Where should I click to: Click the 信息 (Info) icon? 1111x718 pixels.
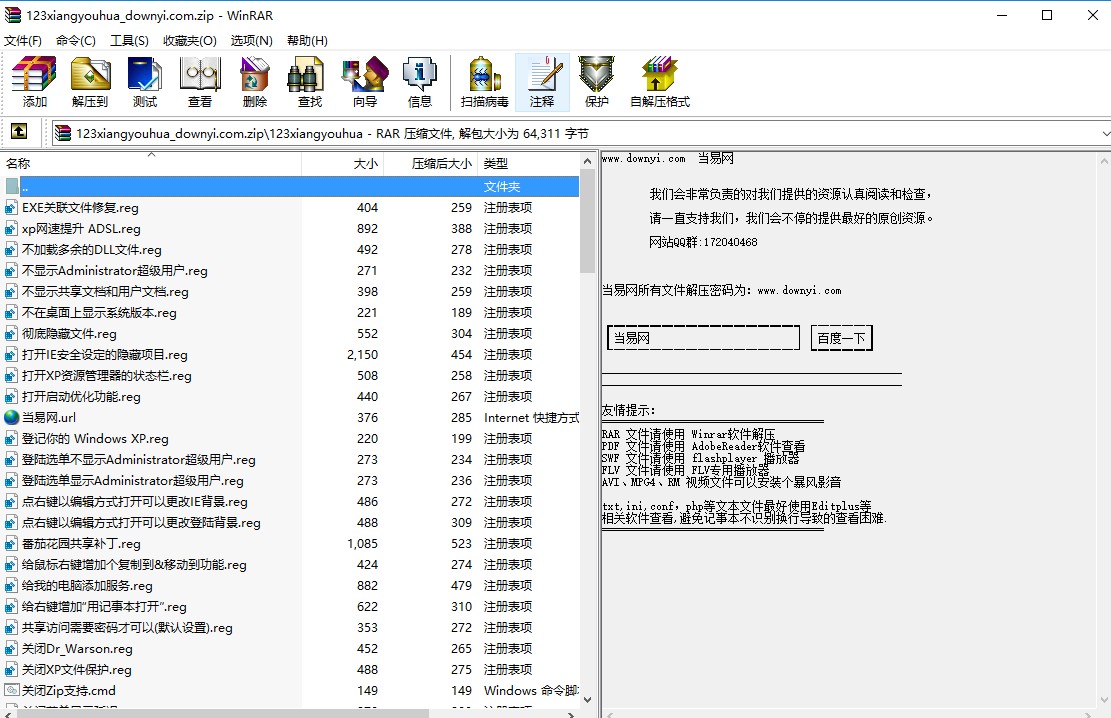coord(419,80)
